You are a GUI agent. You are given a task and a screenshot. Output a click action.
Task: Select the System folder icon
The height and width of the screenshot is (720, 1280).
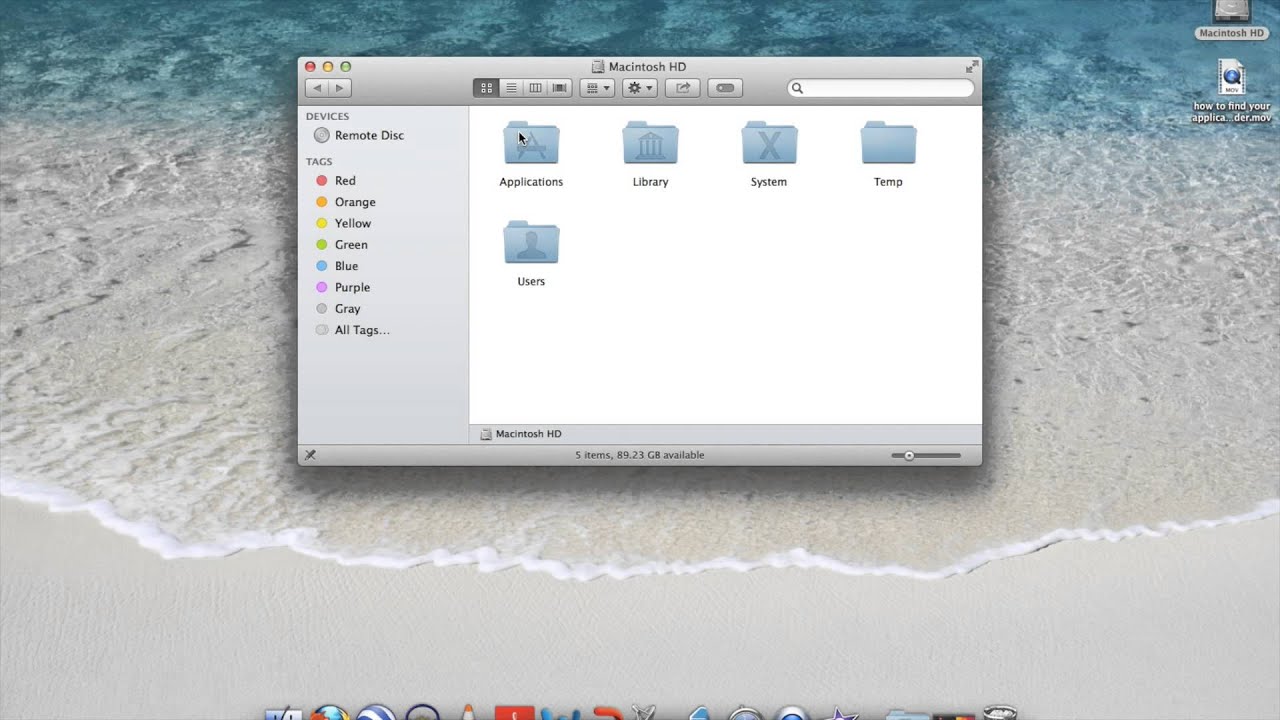[x=769, y=143]
